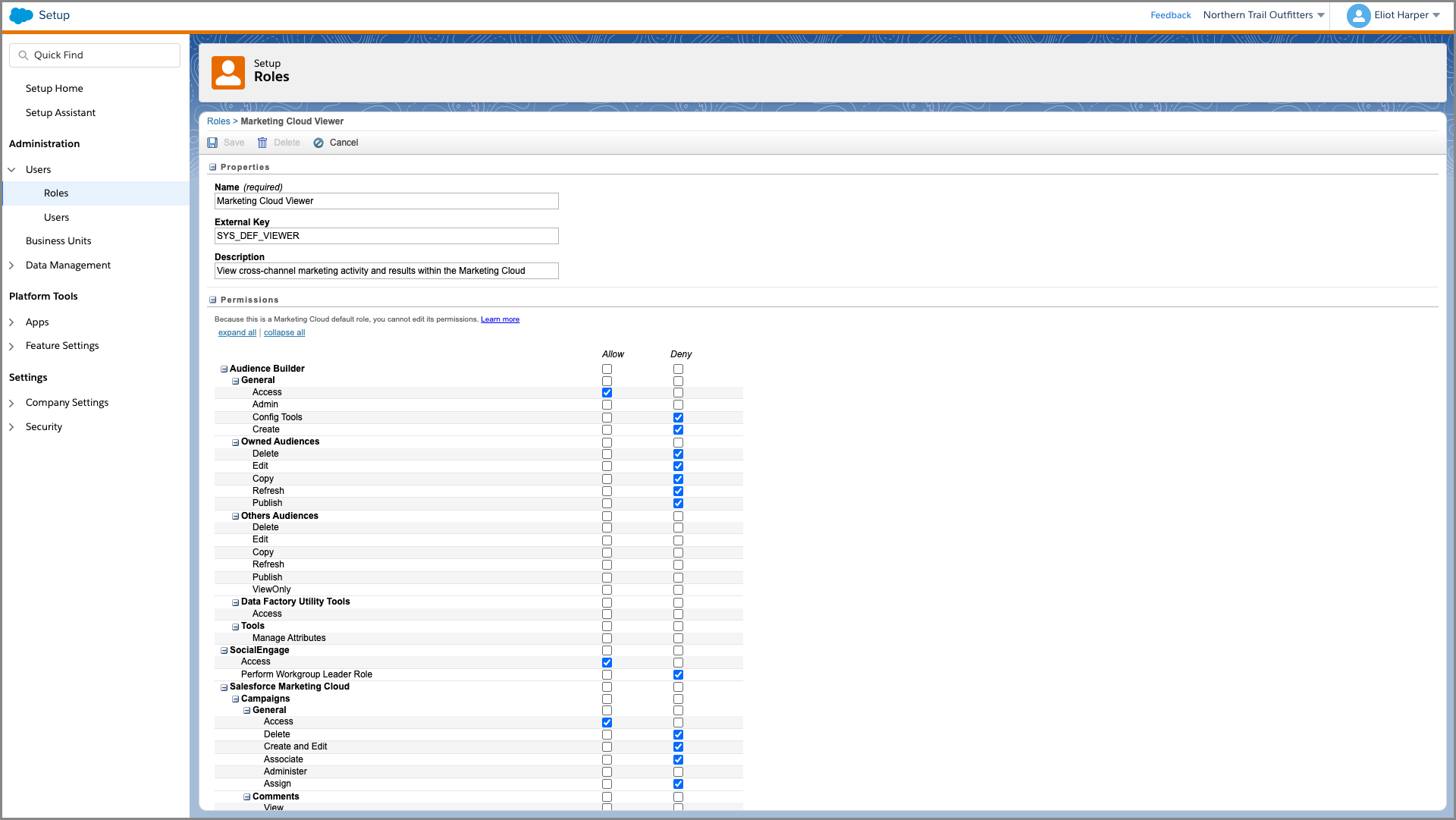Click Eliot Harper's avatar icon
This screenshot has width=1456, height=820.
click(1358, 15)
